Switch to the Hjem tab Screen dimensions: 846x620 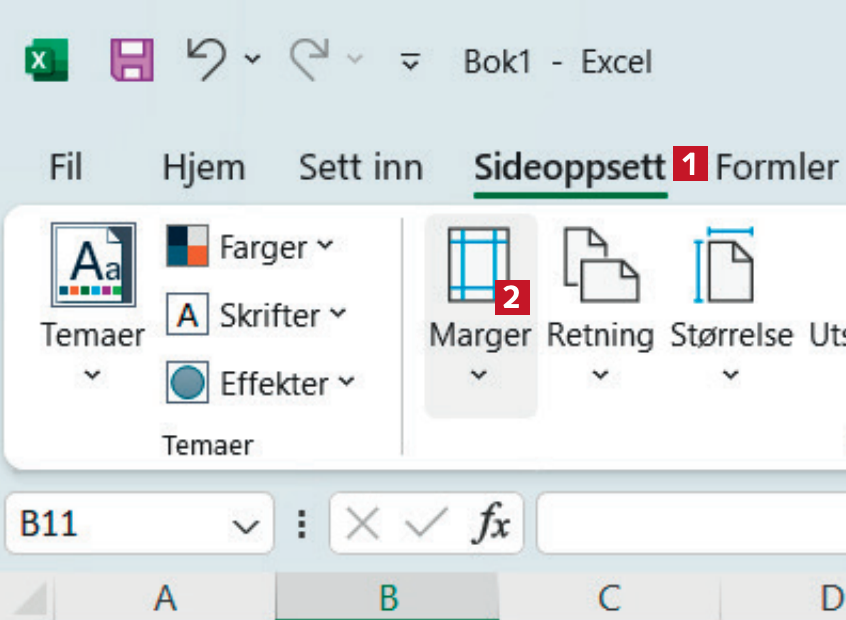point(203,167)
